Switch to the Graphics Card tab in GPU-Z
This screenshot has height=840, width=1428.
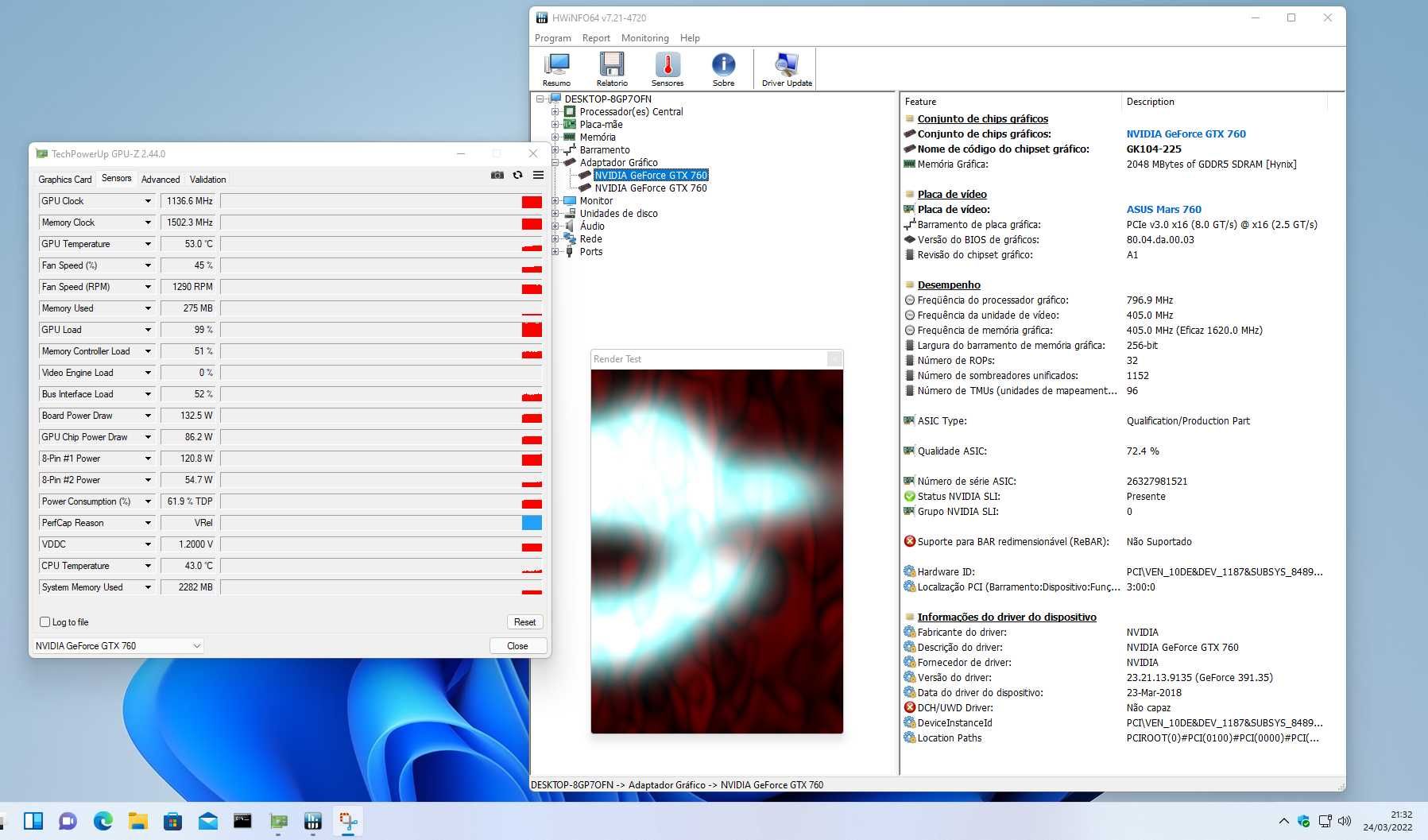coord(65,180)
